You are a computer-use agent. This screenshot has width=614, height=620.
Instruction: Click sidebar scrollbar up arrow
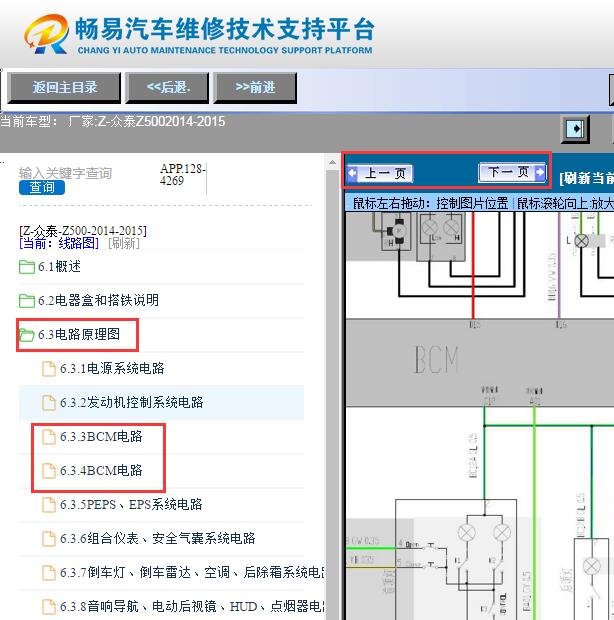333,162
